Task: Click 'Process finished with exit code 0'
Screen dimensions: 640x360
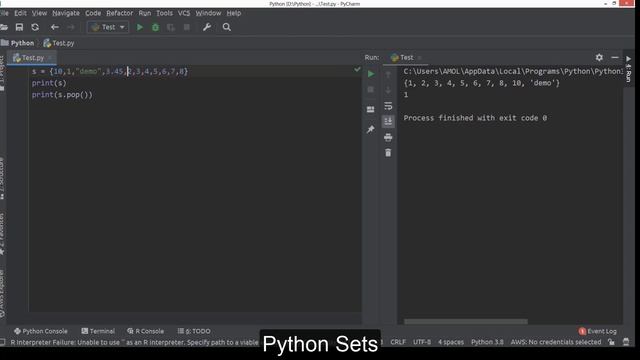Action: click(475, 118)
